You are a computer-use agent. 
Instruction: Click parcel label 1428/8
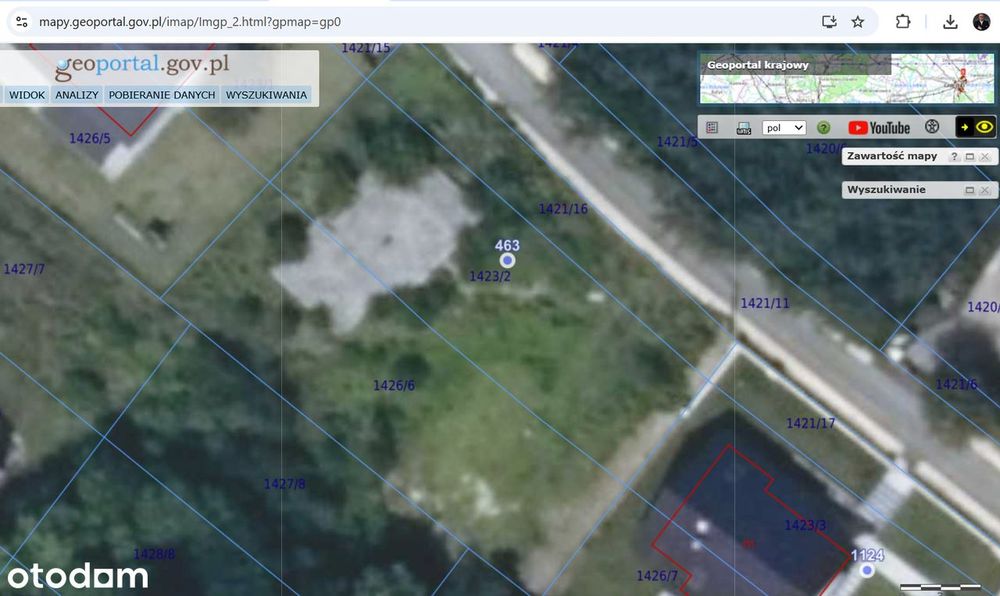click(154, 555)
